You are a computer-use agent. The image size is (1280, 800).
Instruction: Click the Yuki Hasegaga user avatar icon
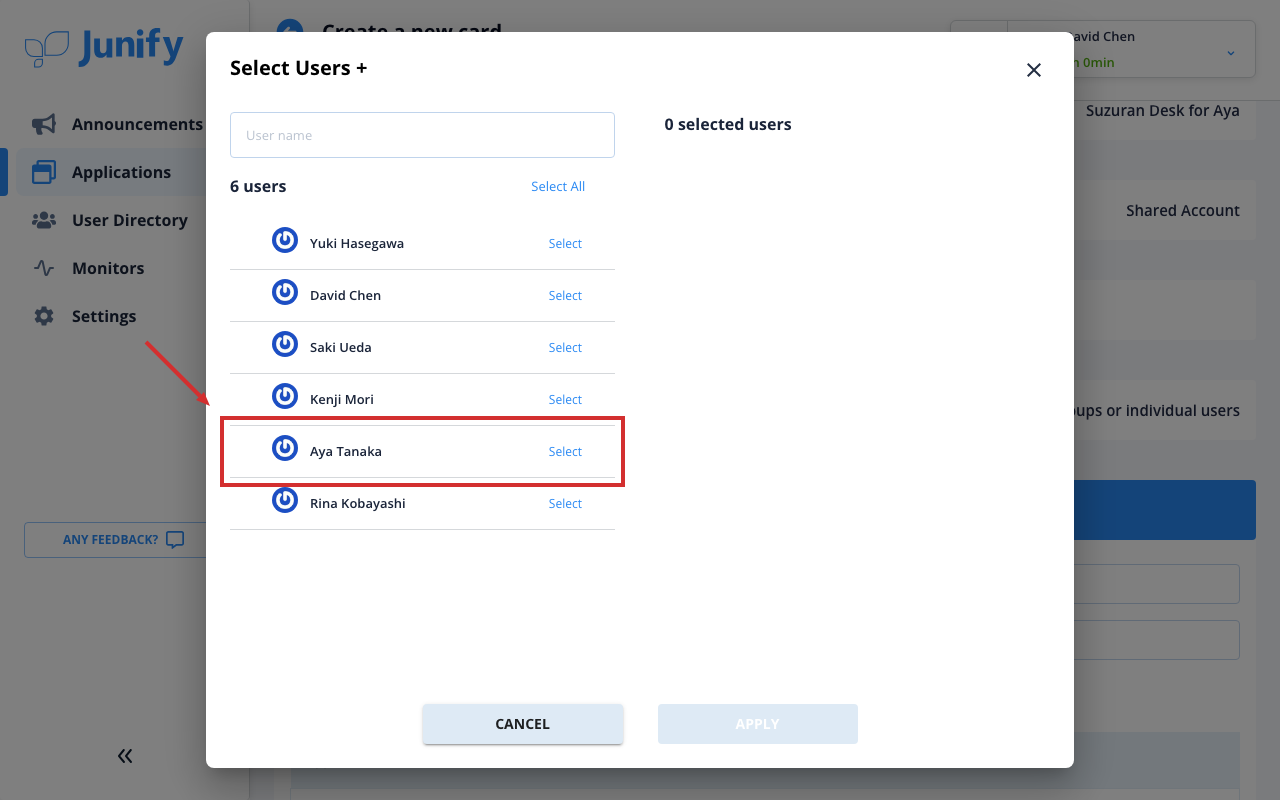(285, 240)
